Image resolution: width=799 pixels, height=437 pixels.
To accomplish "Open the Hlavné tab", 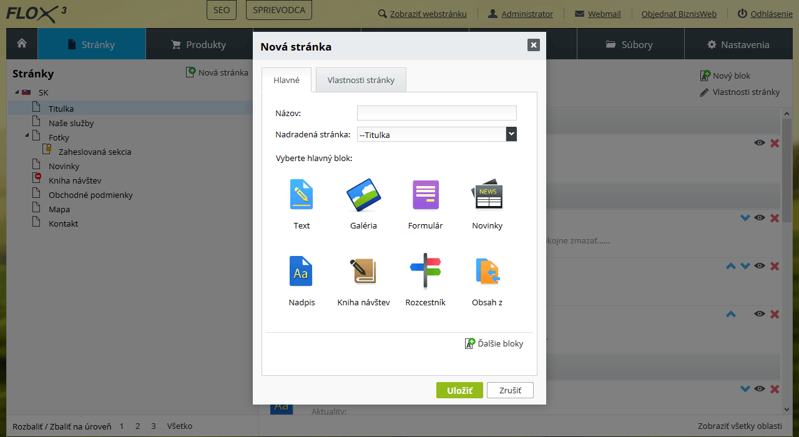I will pyautogui.click(x=286, y=80).
